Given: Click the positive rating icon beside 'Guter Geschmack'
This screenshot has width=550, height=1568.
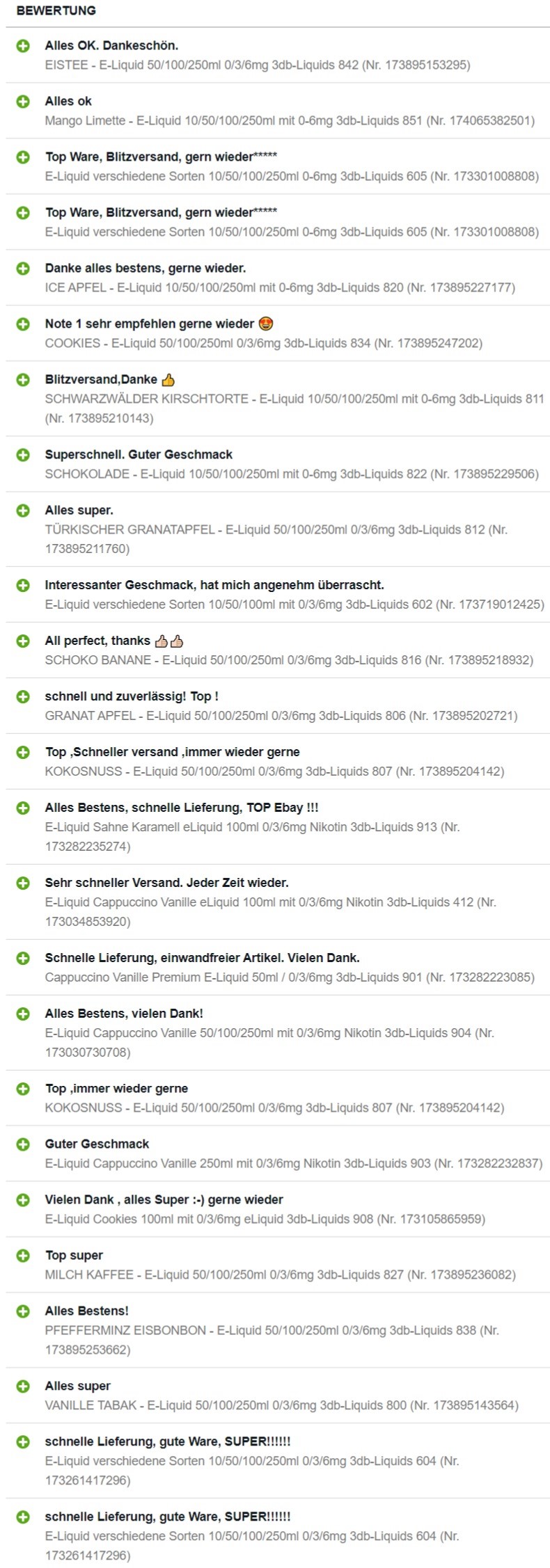Looking at the screenshot, I should (x=23, y=1144).
